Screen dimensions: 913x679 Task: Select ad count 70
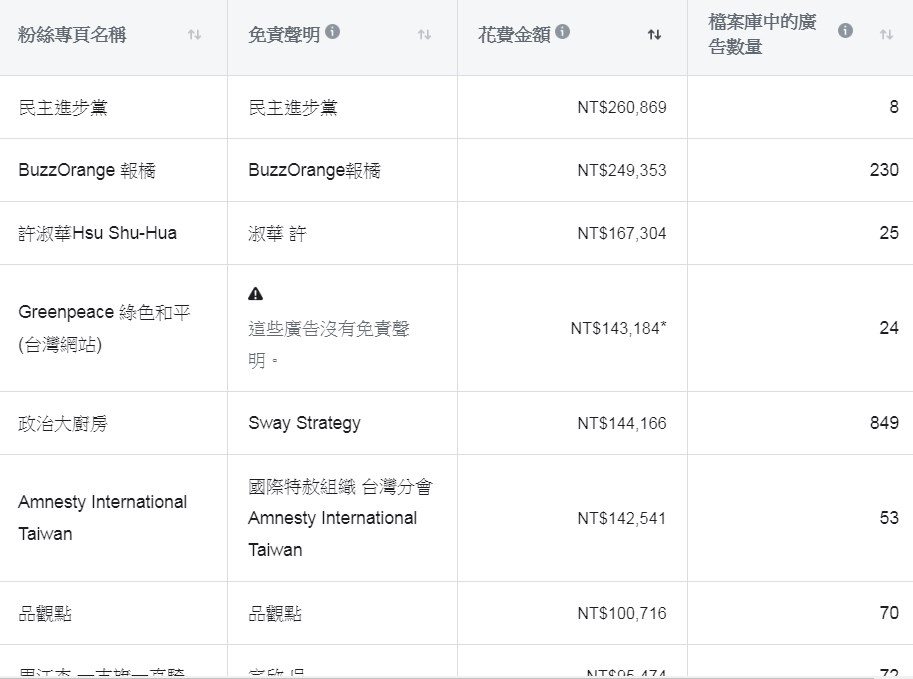point(889,613)
